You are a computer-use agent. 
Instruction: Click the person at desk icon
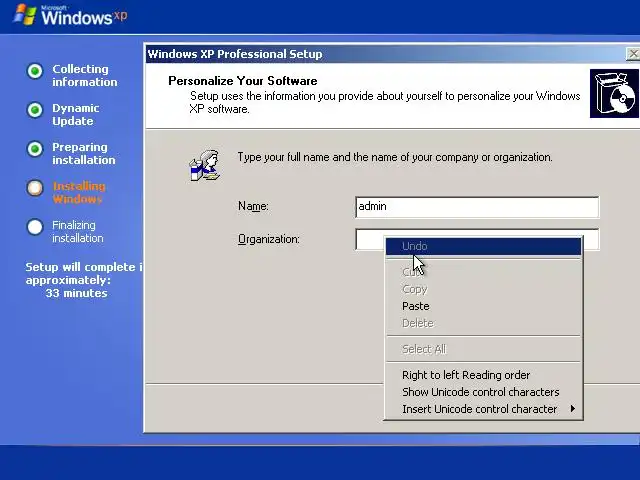pos(205,165)
